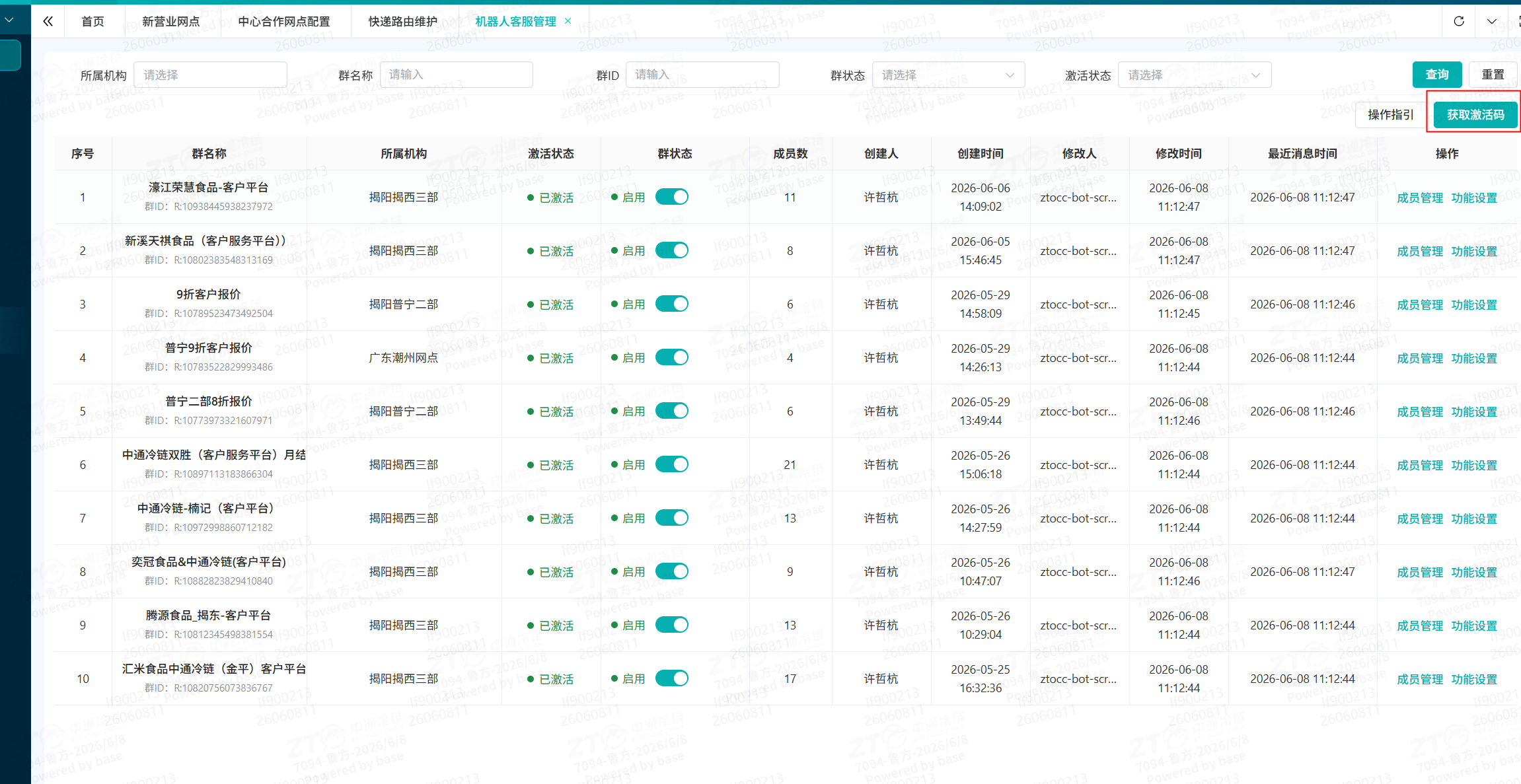Expand the 群状态 dropdown
Viewport: 1521px width, 784px height.
[x=948, y=75]
